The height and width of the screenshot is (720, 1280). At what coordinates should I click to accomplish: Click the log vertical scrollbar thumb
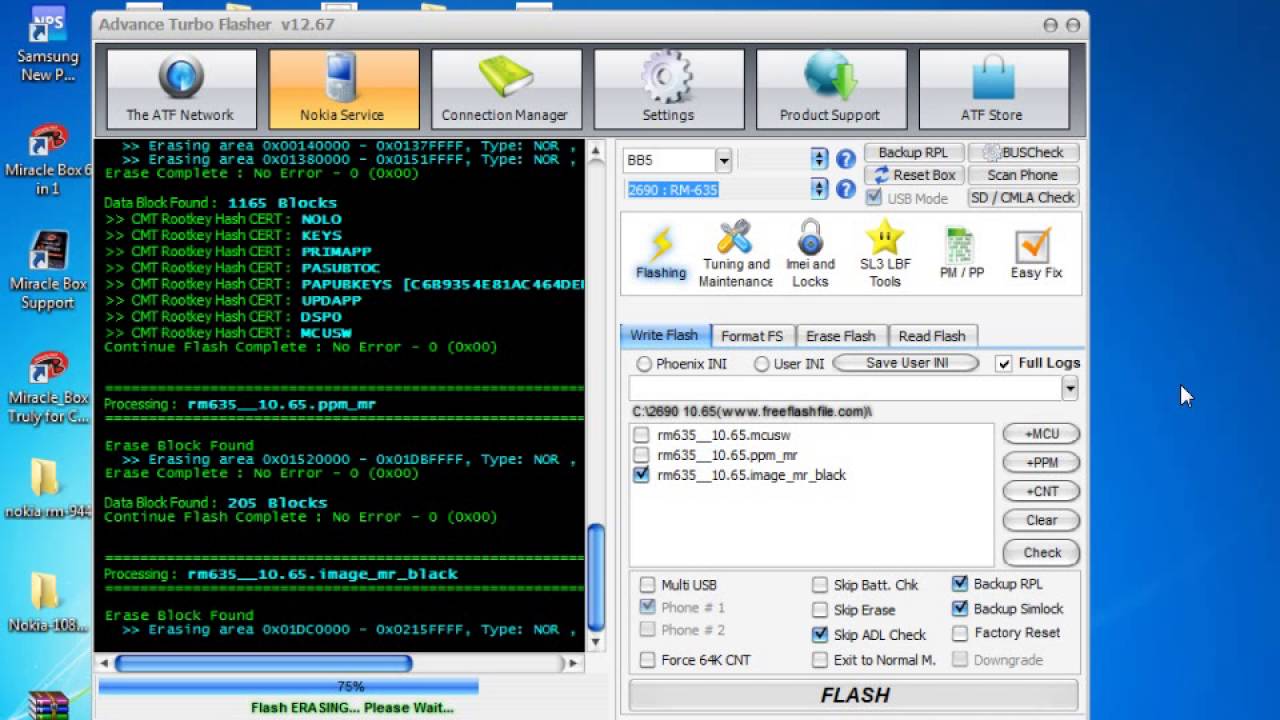click(x=596, y=577)
